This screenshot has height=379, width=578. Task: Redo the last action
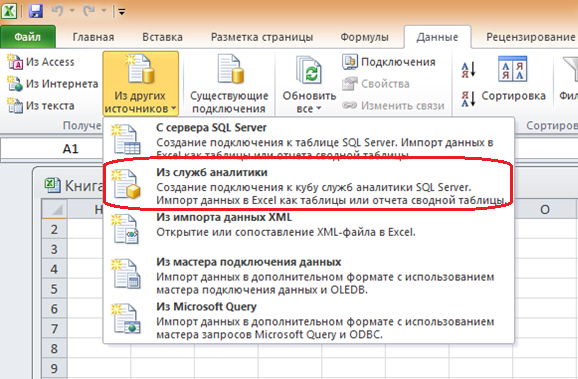coord(90,11)
